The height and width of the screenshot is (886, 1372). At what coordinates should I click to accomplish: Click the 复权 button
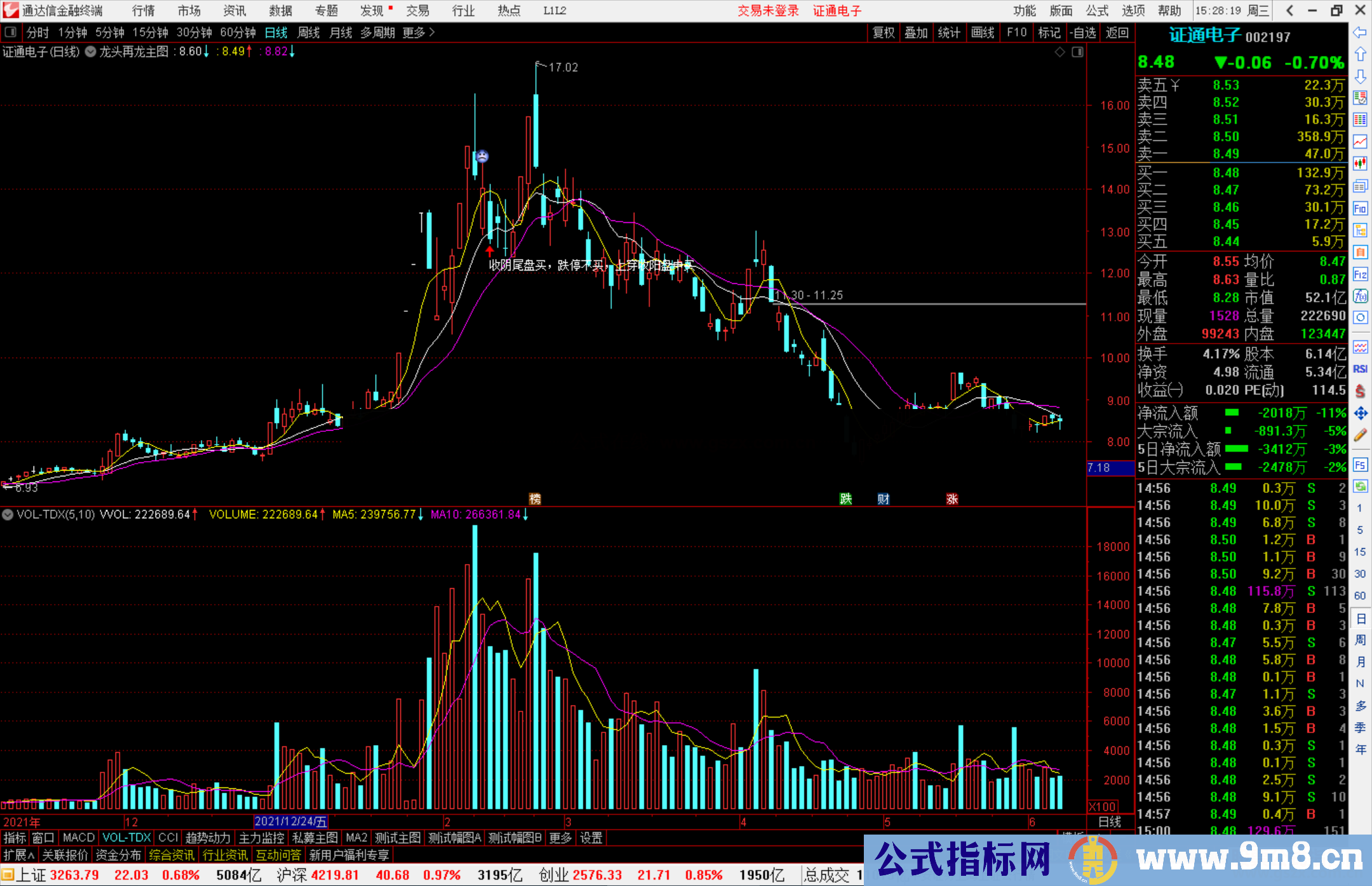pos(883,32)
